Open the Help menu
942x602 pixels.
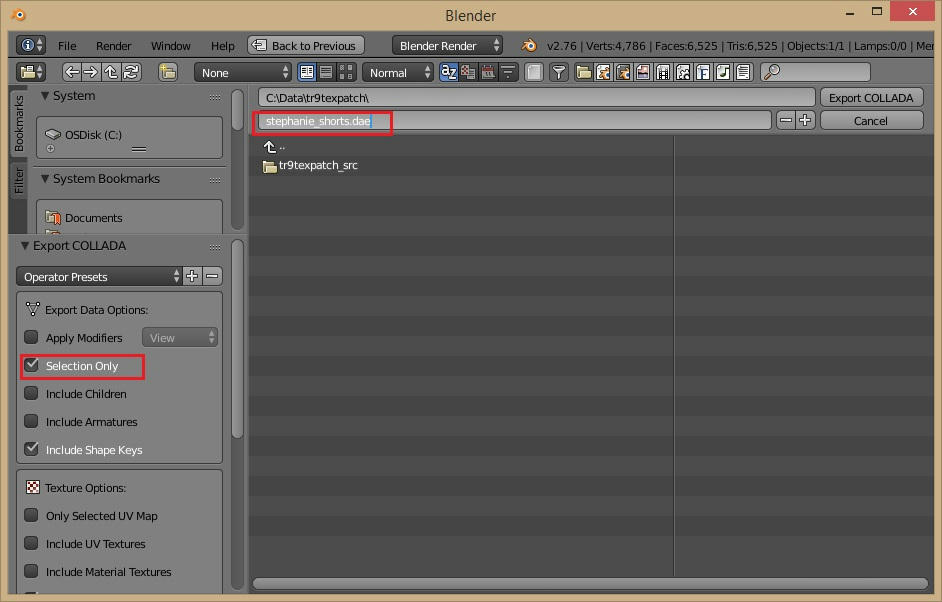[x=222, y=46]
